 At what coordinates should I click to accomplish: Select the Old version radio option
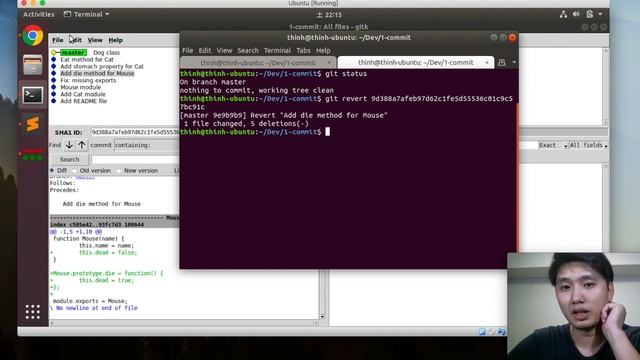click(74, 171)
